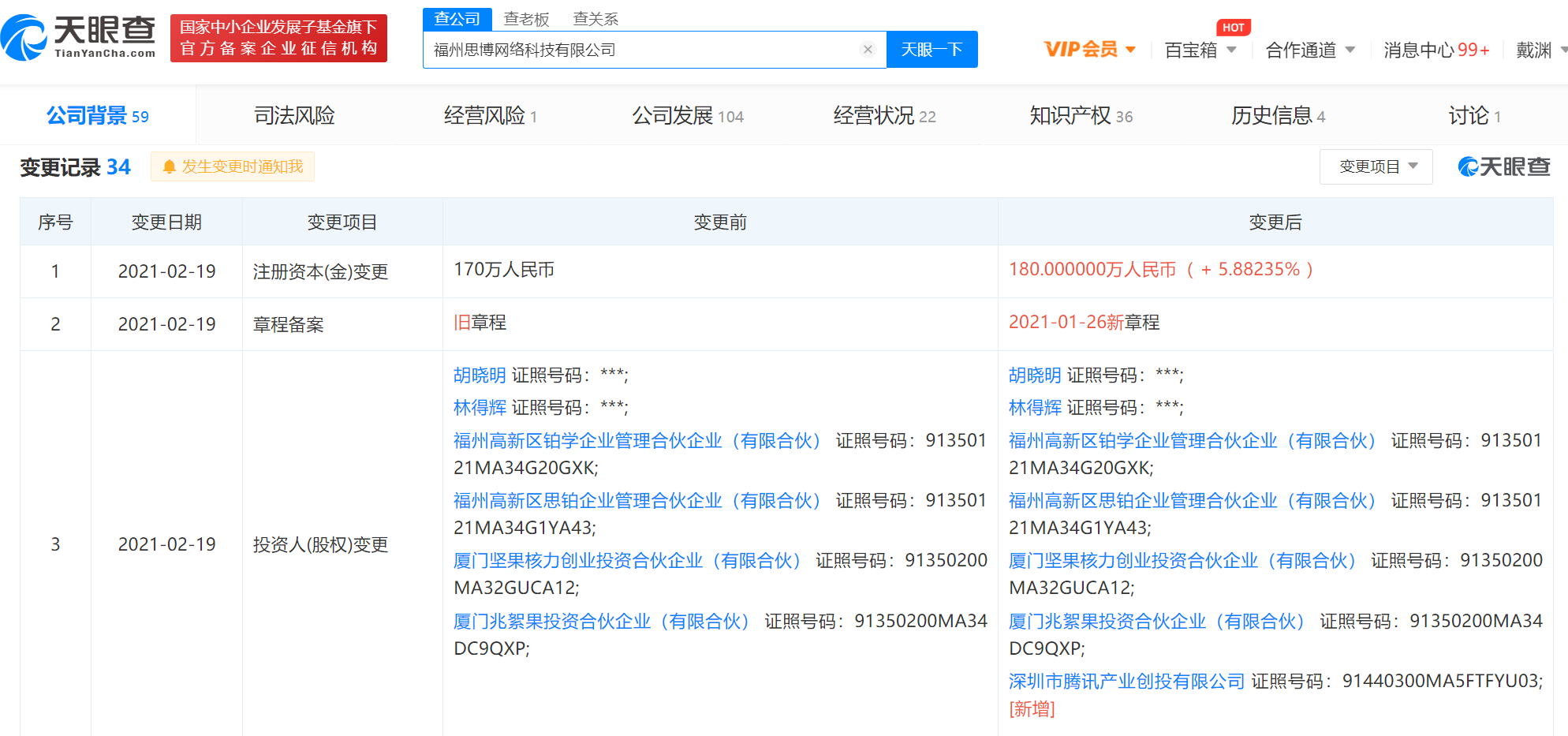Expand the 合作通道 dropdown

[x=1310, y=50]
